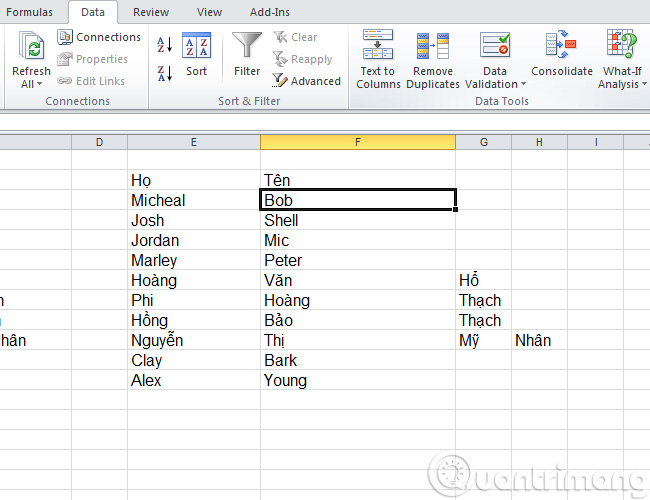Screen dimensions: 650x500
Task: Click the Refresh All icon
Action: (31, 46)
